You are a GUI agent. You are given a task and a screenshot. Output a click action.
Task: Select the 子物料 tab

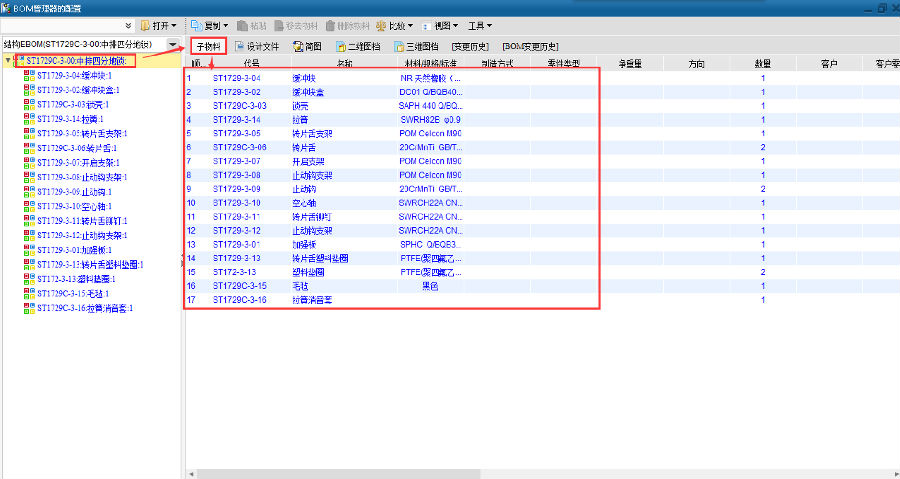[209, 46]
